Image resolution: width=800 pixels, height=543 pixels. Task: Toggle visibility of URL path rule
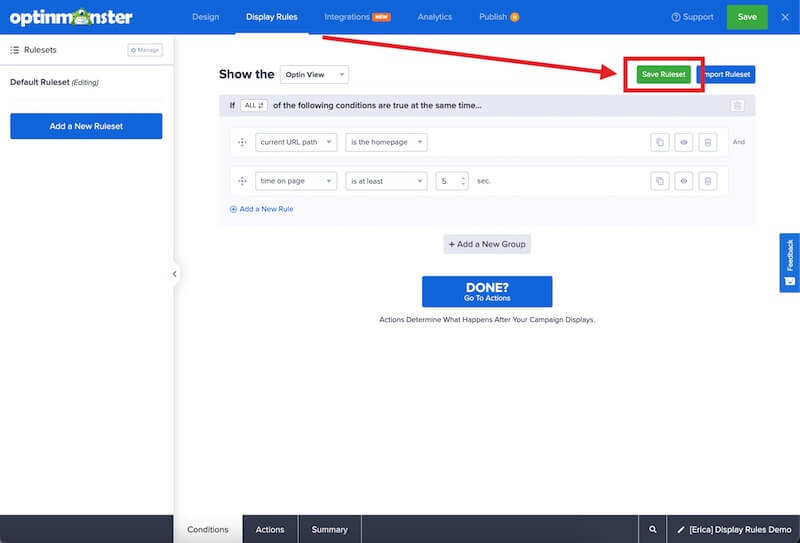pos(684,142)
